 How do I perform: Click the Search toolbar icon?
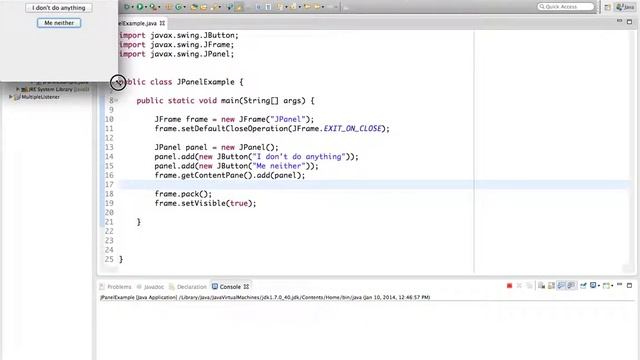[213, 7]
